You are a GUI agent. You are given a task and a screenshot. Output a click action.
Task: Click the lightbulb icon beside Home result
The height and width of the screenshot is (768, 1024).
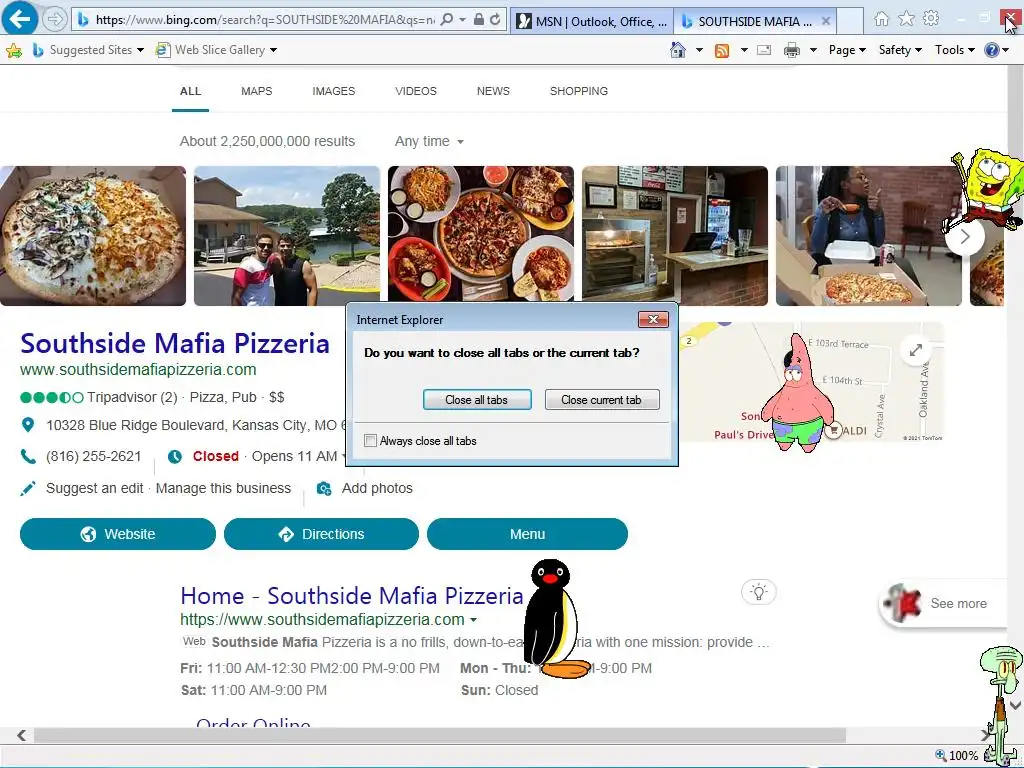(758, 592)
